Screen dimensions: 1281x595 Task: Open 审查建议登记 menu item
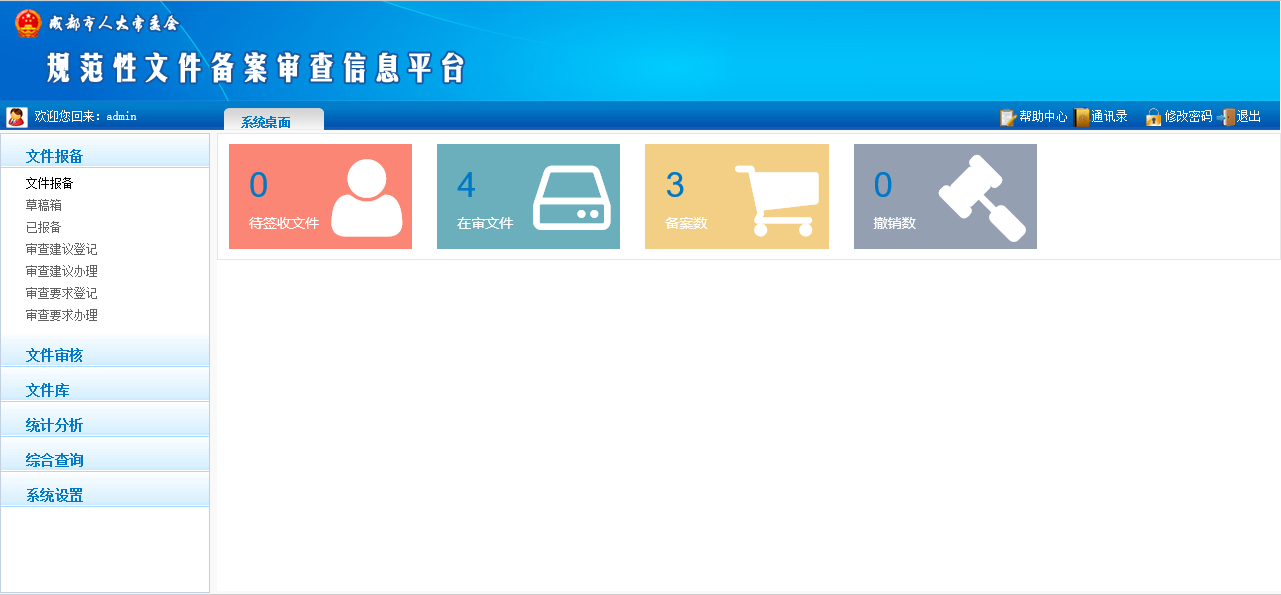tap(61, 250)
